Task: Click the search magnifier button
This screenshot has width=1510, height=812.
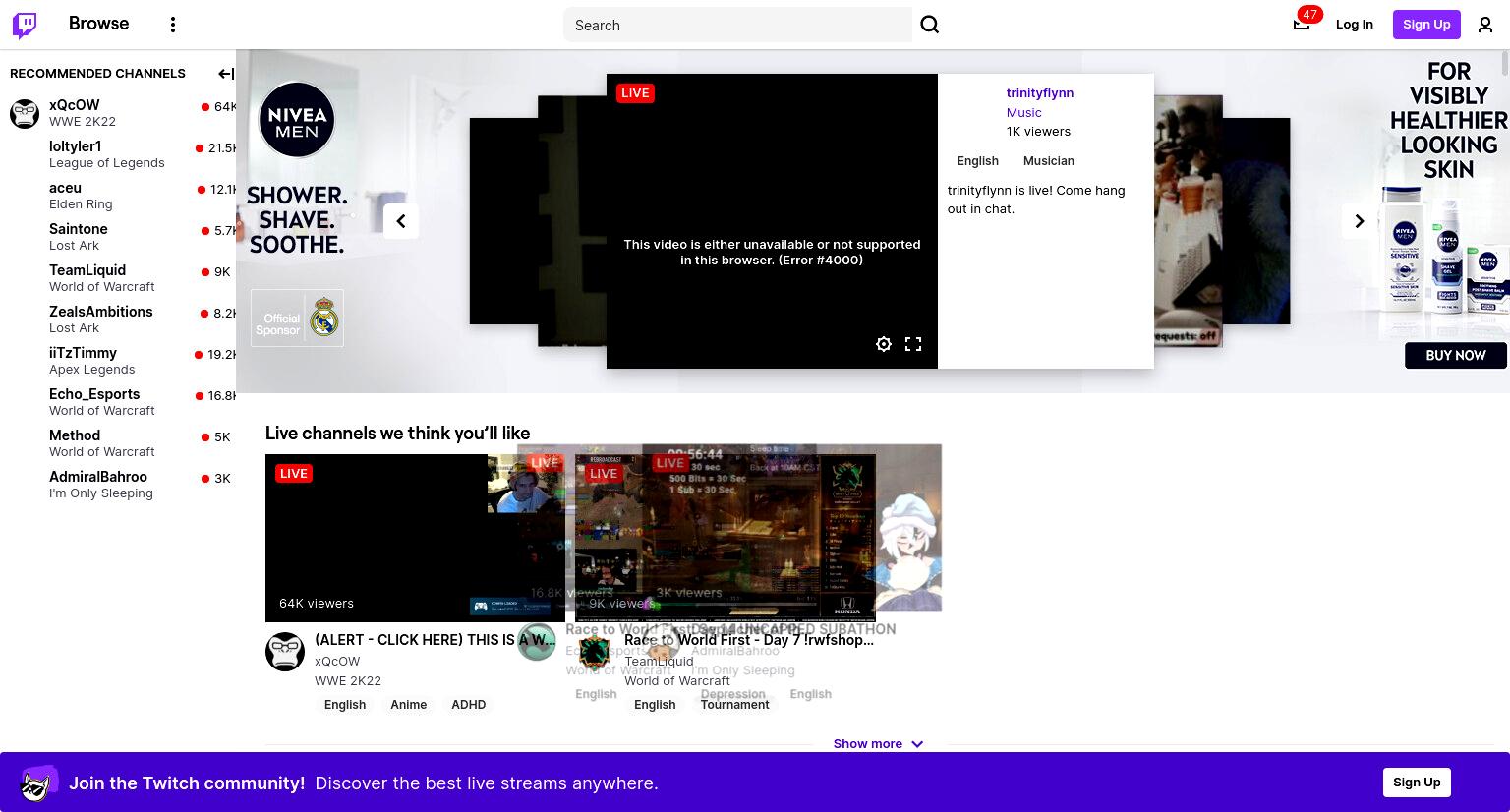Action: coord(929,25)
